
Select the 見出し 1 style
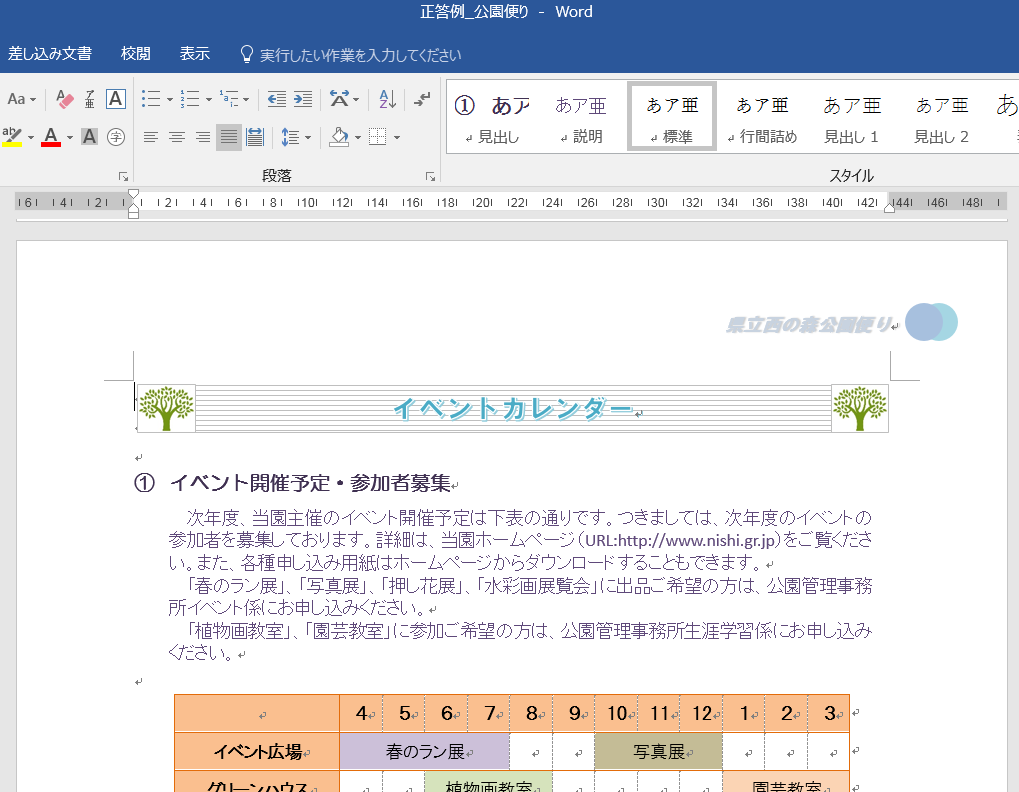coord(852,117)
